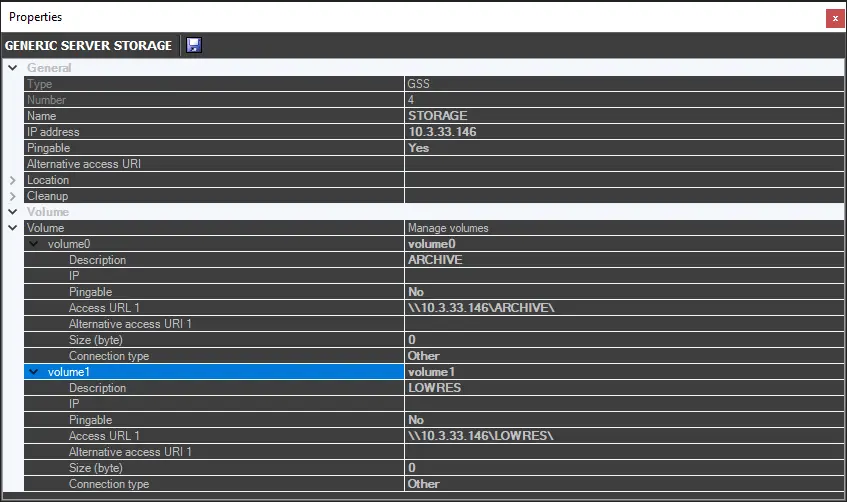Collapse the Volume category header
This screenshot has width=847, height=502.
[13, 212]
